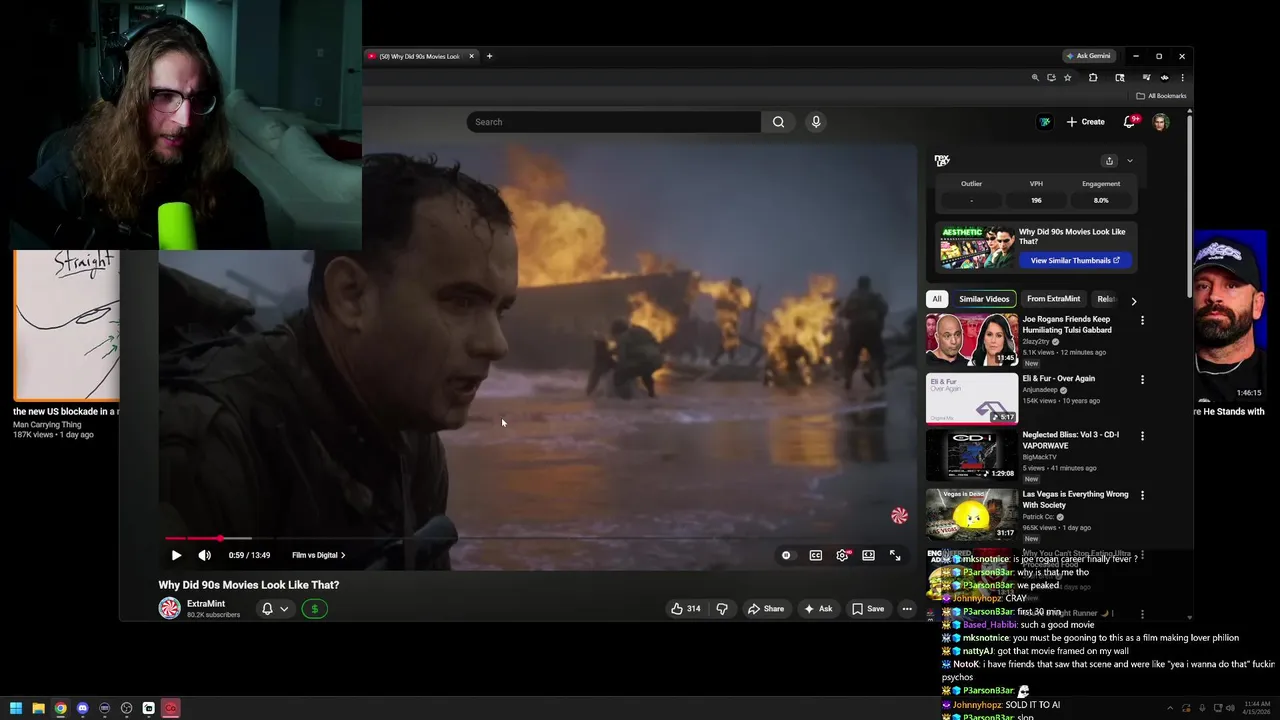Like the video (314 likes)
Screen dimensions: 1280x720
[x=686, y=608]
